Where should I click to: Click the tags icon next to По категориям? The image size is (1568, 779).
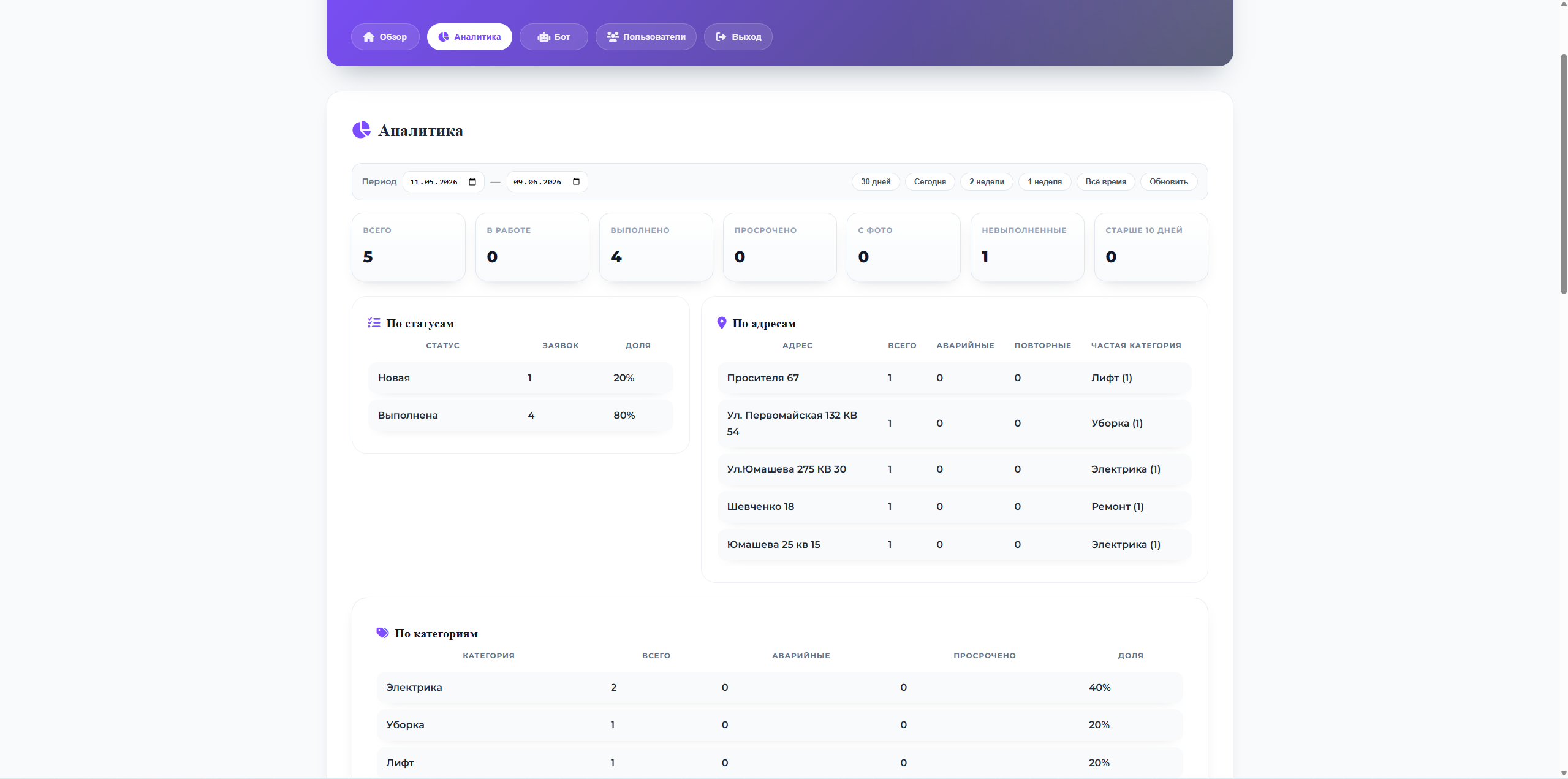point(382,633)
